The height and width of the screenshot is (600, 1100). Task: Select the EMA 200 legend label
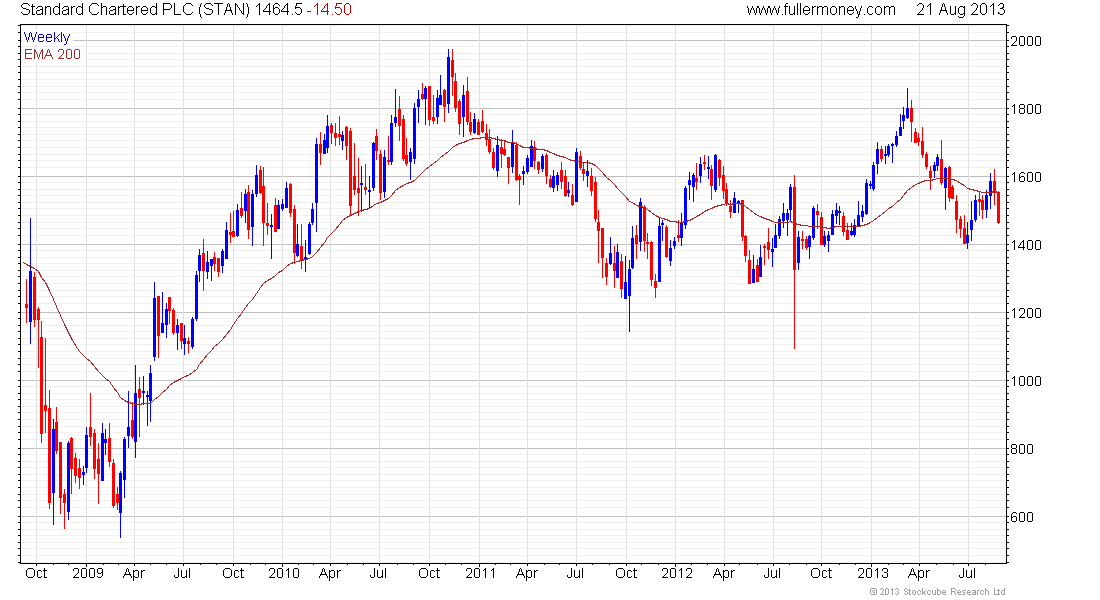pyautogui.click(x=52, y=54)
